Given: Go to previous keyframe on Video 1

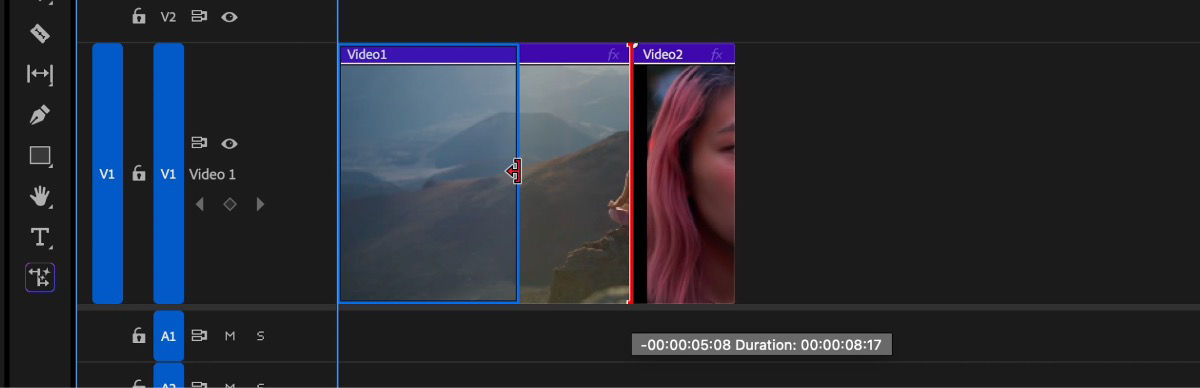Looking at the screenshot, I should (x=199, y=204).
